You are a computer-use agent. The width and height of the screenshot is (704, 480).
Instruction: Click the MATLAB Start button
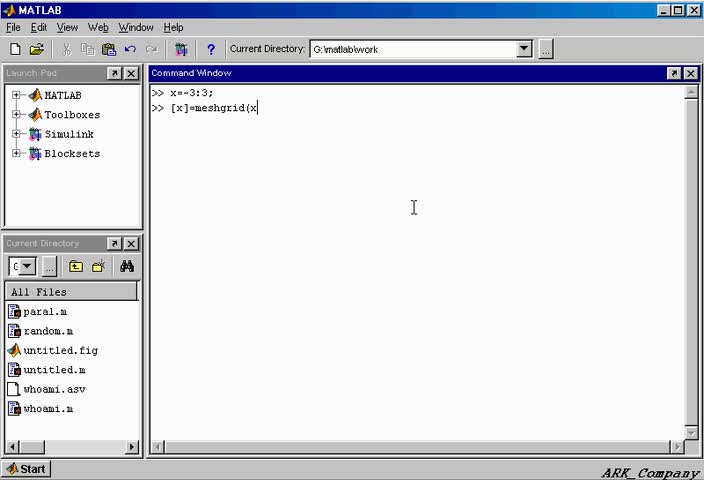[26, 469]
